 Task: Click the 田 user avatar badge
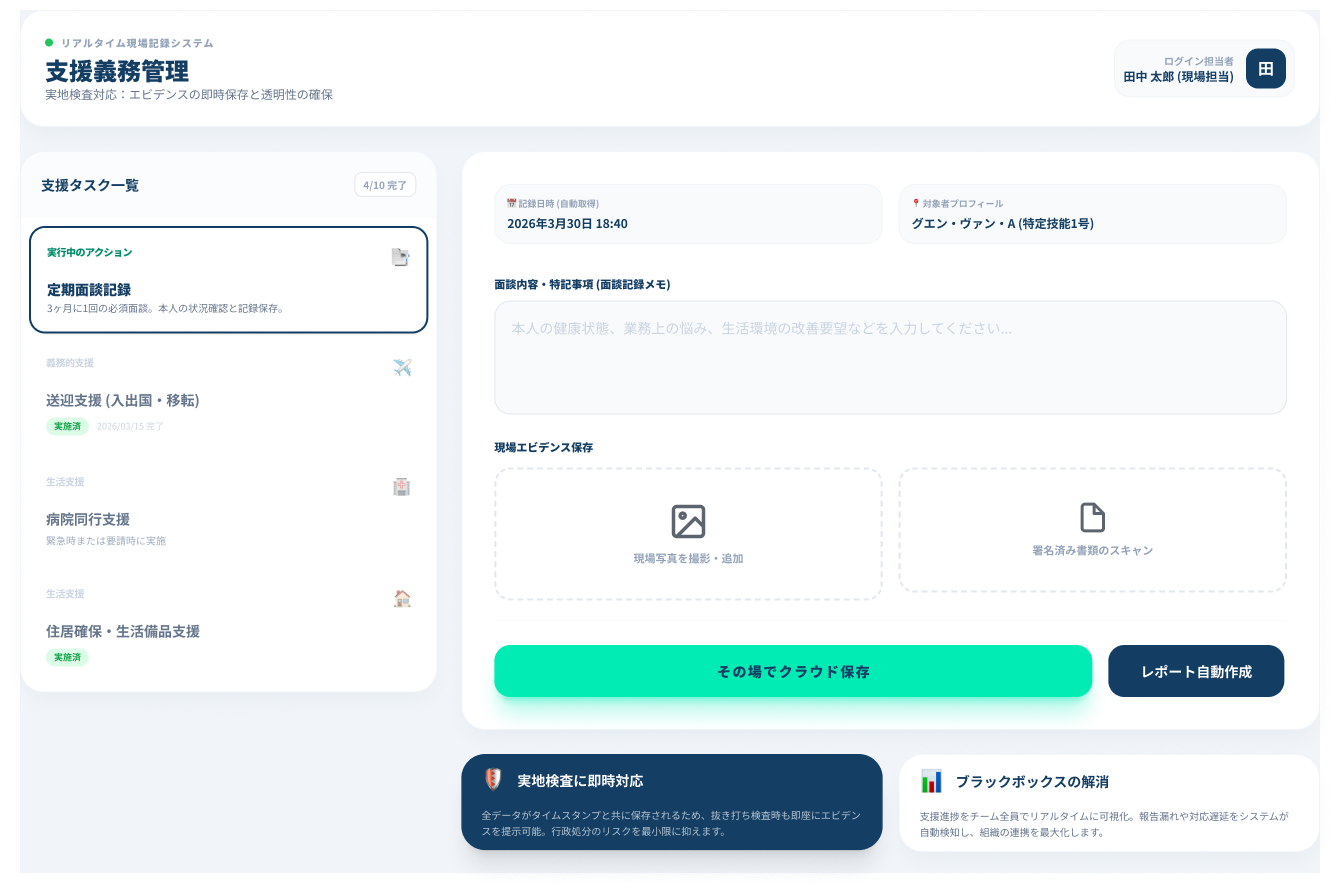(x=1265, y=69)
